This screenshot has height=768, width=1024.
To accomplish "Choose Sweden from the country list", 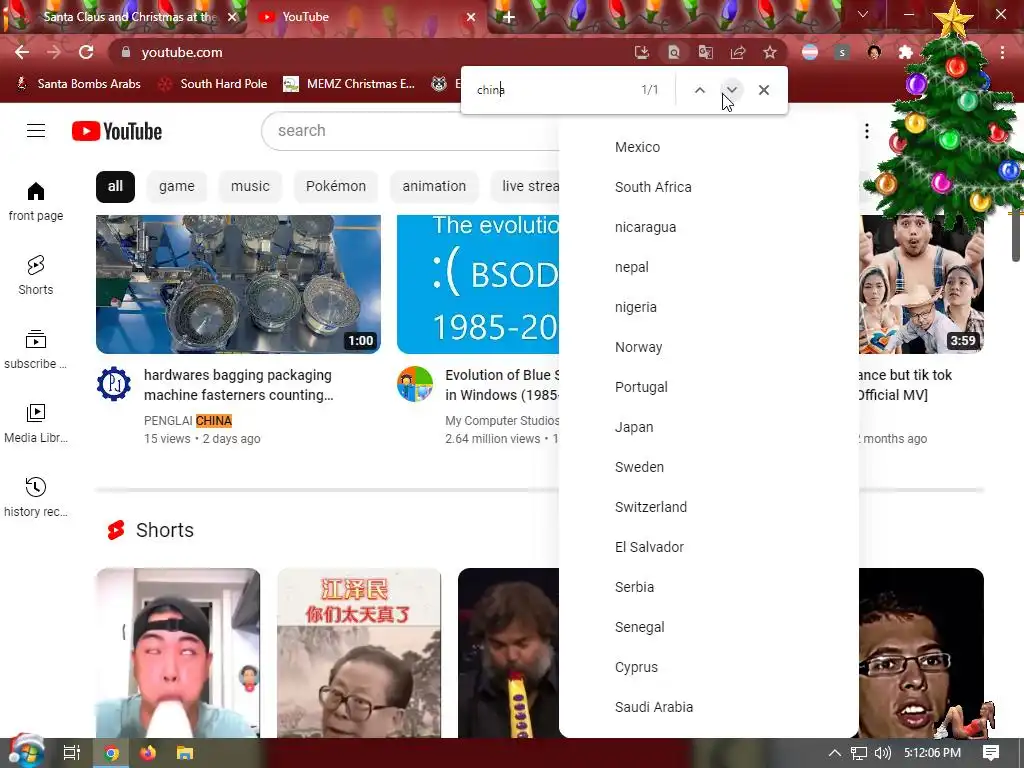I will click(x=709, y=467).
